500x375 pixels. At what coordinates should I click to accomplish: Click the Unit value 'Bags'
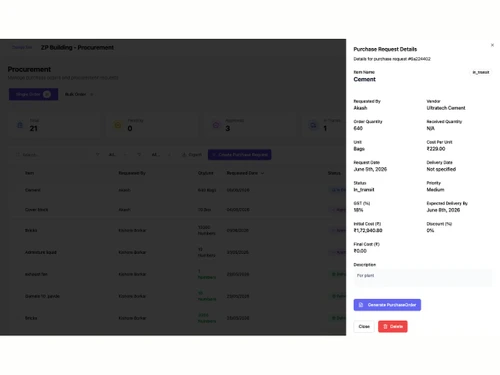pyautogui.click(x=359, y=149)
